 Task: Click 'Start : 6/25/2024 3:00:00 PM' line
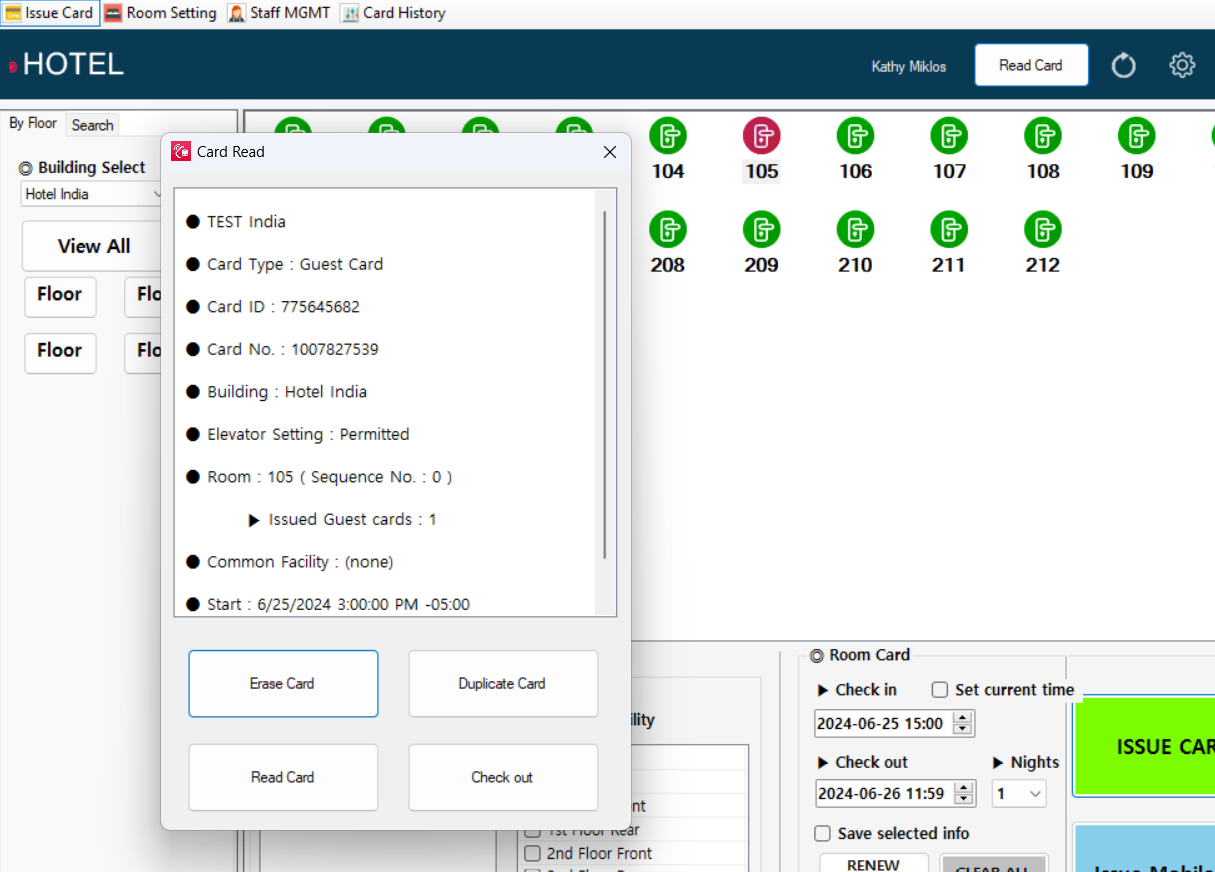tap(338, 604)
